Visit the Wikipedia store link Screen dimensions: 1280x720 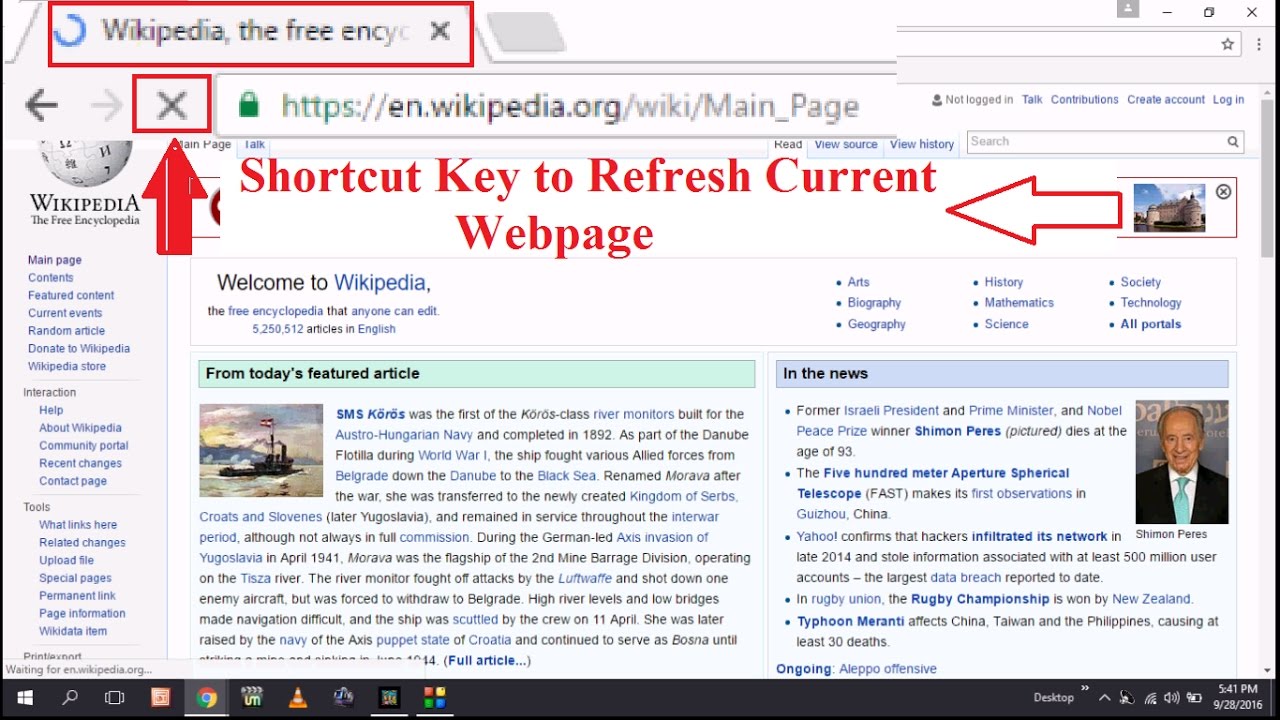click(67, 367)
